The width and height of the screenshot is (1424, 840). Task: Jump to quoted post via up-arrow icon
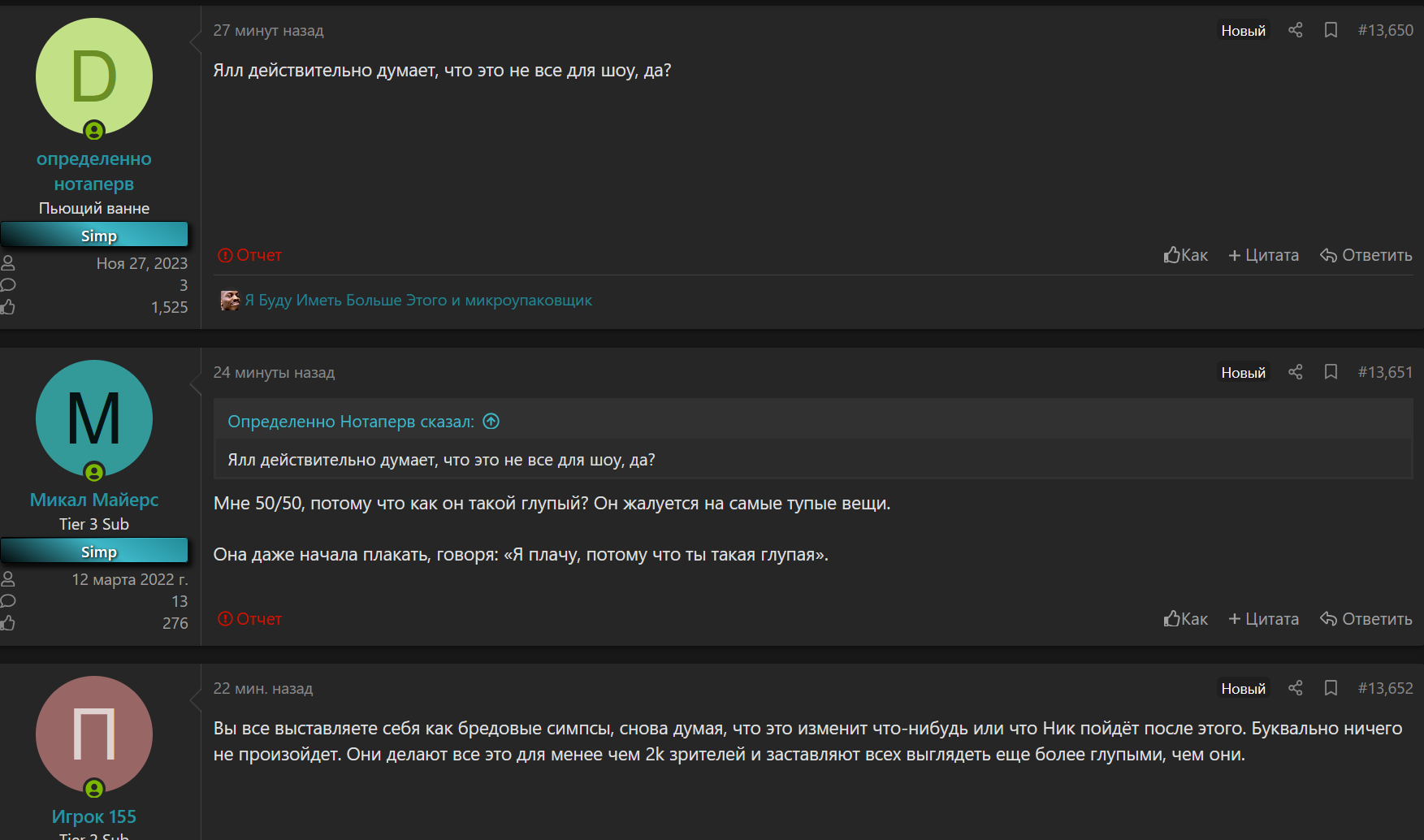pos(491,421)
